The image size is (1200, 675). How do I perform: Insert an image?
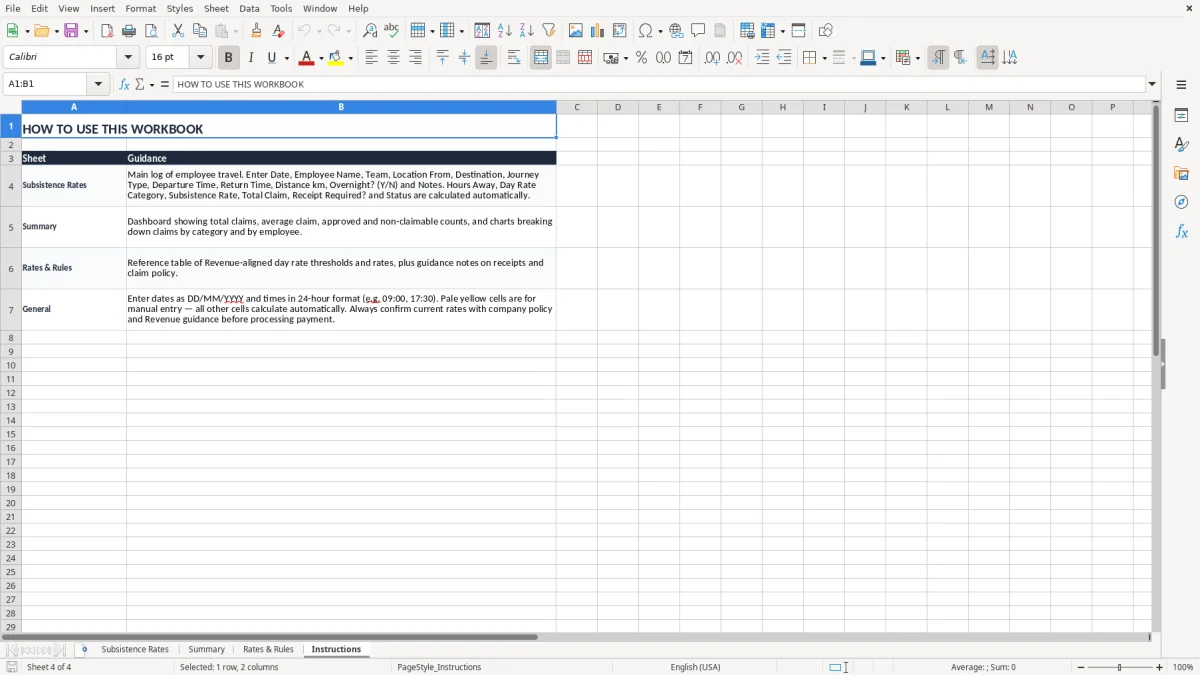tap(576, 31)
